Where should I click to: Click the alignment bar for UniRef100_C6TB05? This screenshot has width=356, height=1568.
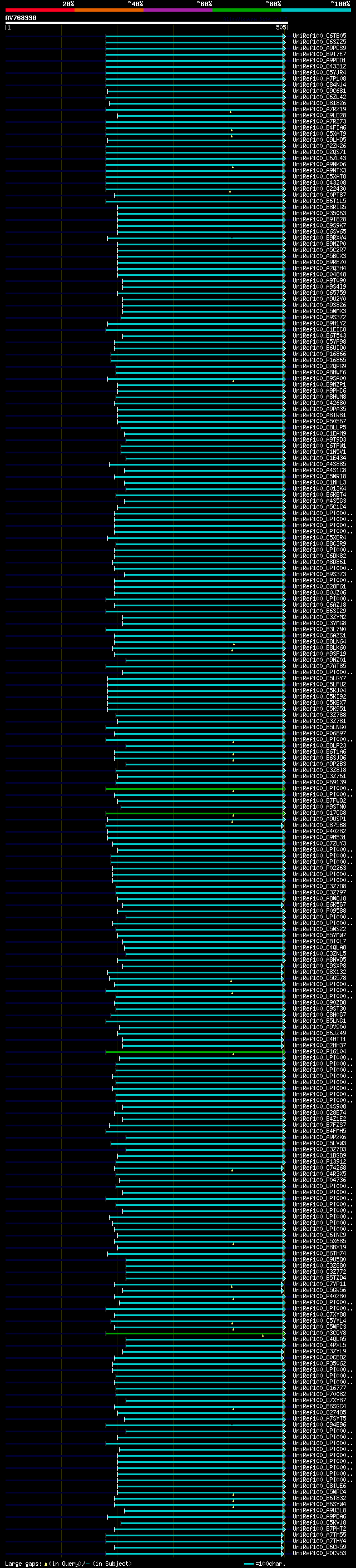coord(195,36)
